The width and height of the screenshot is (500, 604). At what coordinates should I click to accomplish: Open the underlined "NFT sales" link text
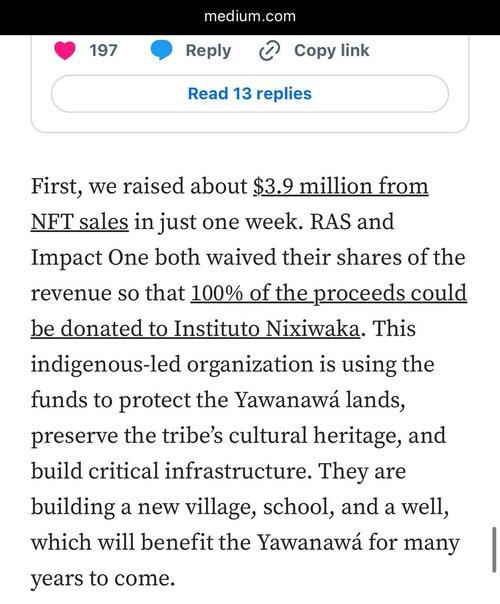pos(79,222)
